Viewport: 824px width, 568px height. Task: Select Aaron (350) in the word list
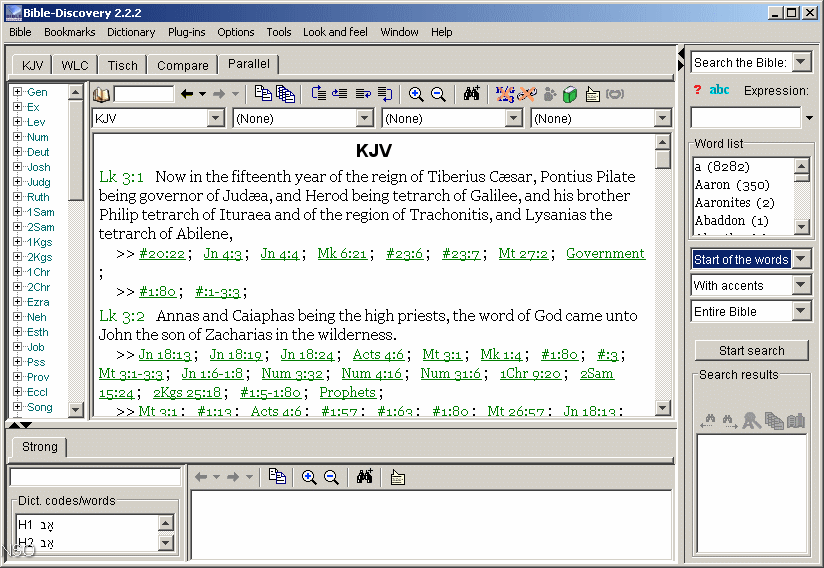[732, 185]
